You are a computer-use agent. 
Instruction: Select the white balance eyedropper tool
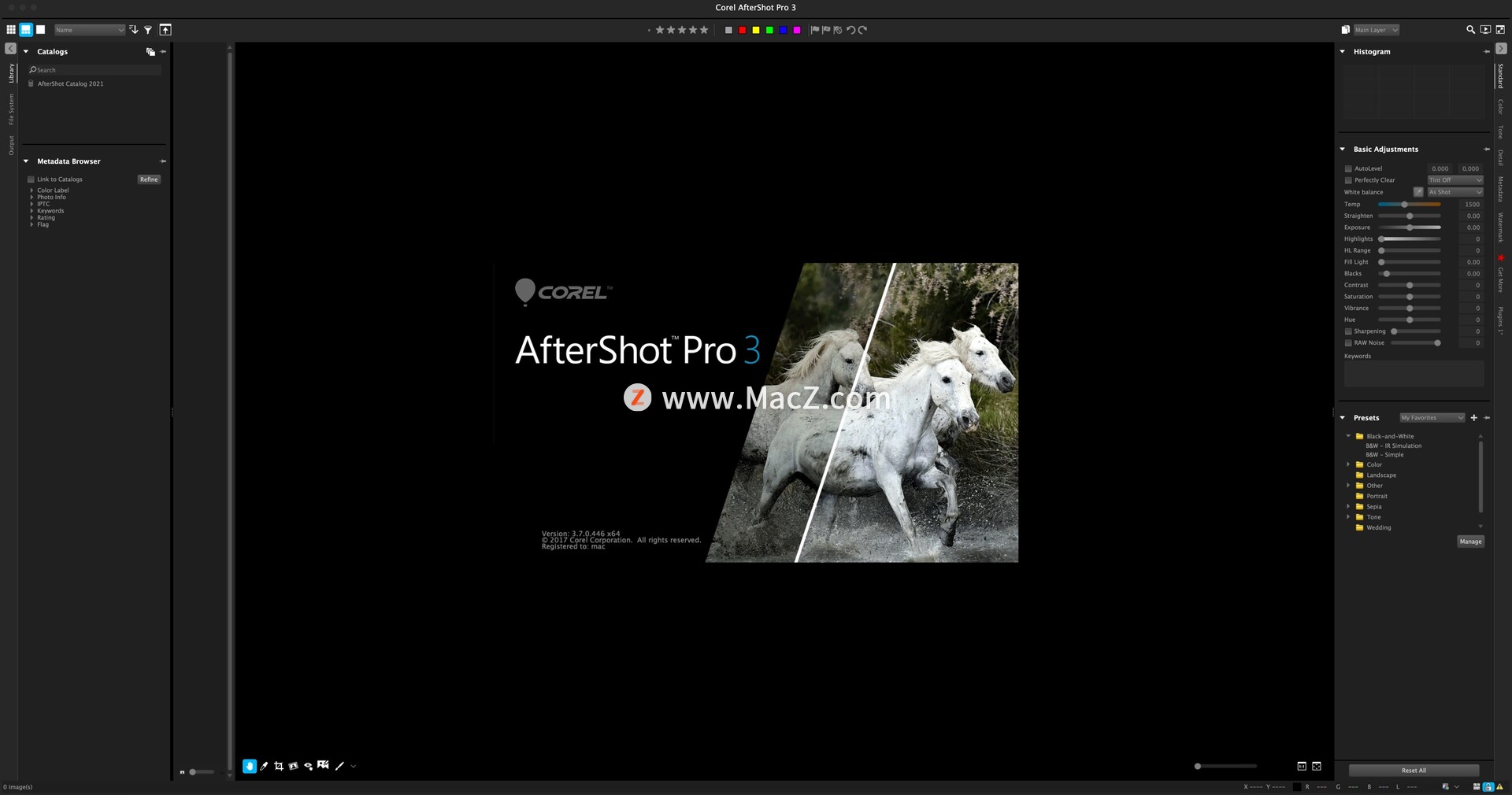pos(264,766)
